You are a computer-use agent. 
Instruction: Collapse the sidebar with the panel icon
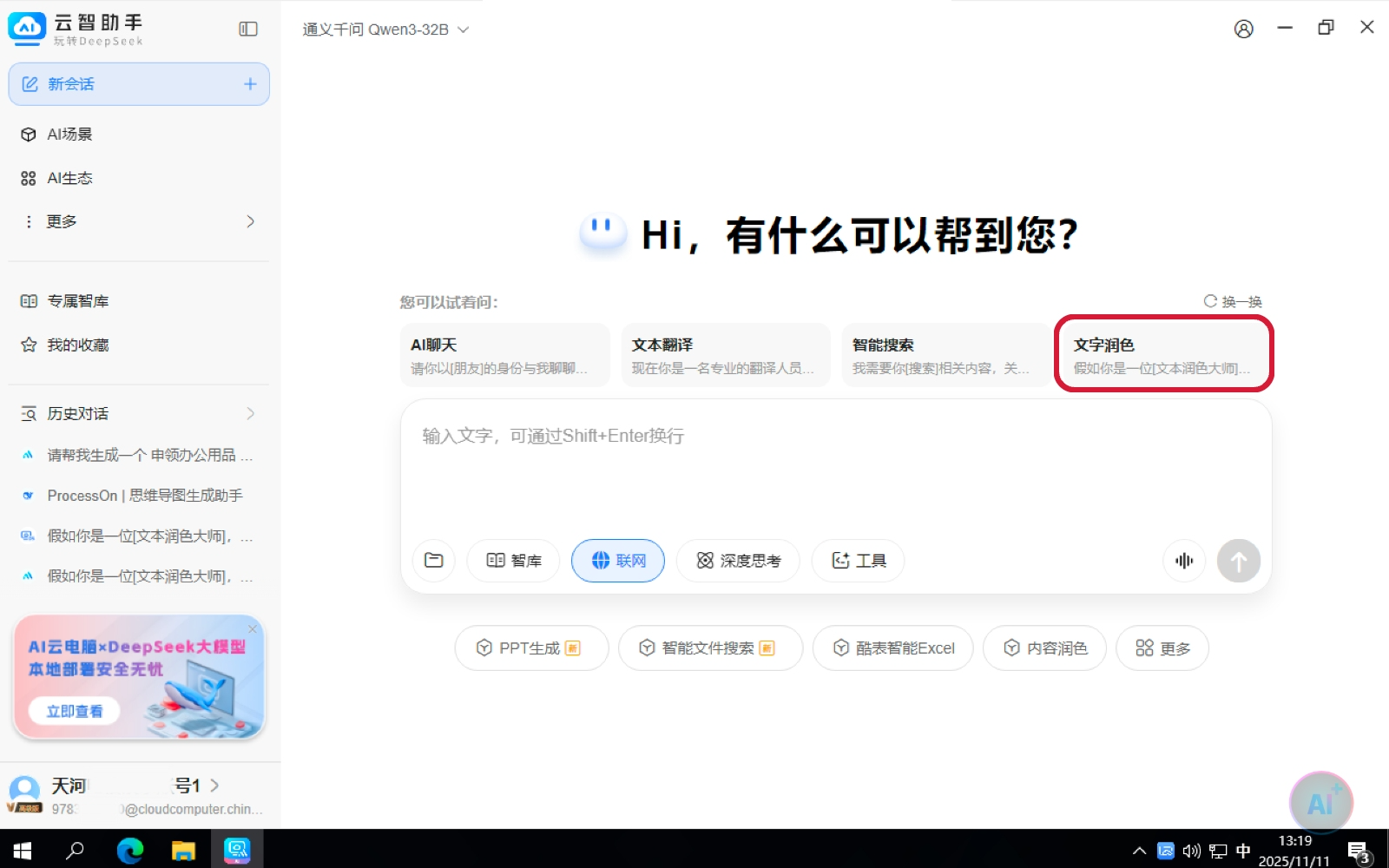[248, 30]
